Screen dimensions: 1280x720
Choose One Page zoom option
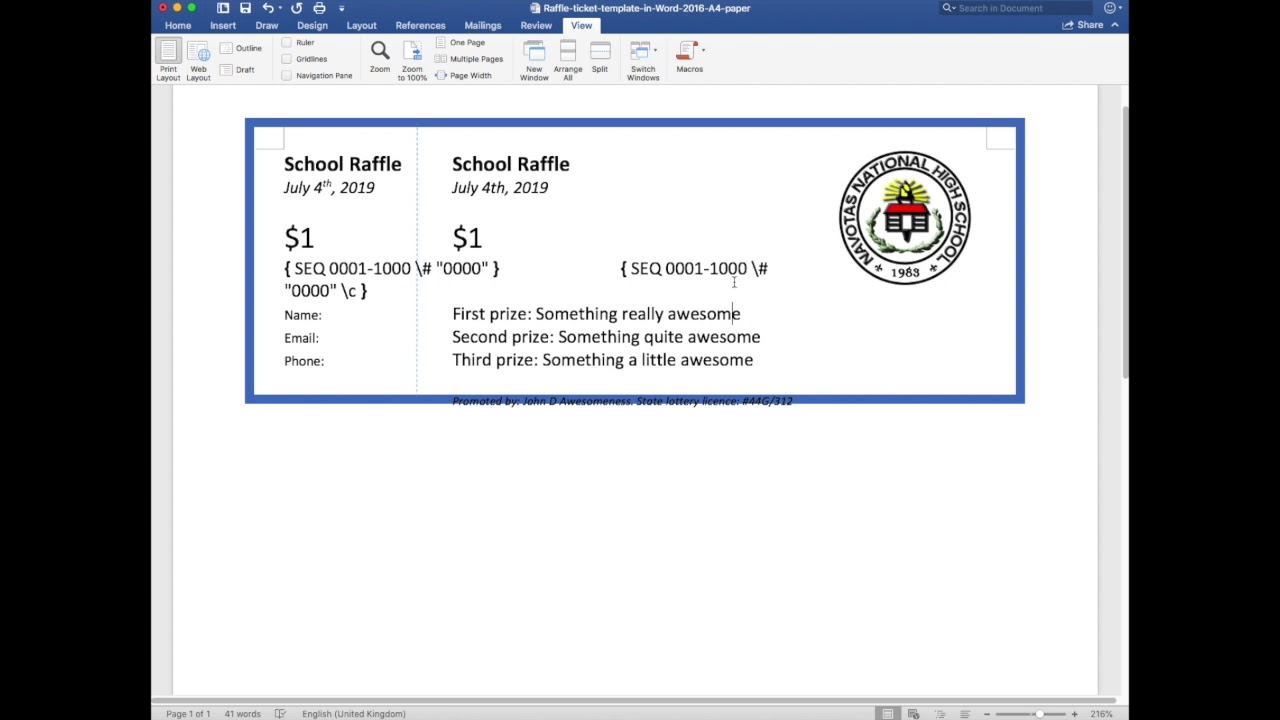460,42
